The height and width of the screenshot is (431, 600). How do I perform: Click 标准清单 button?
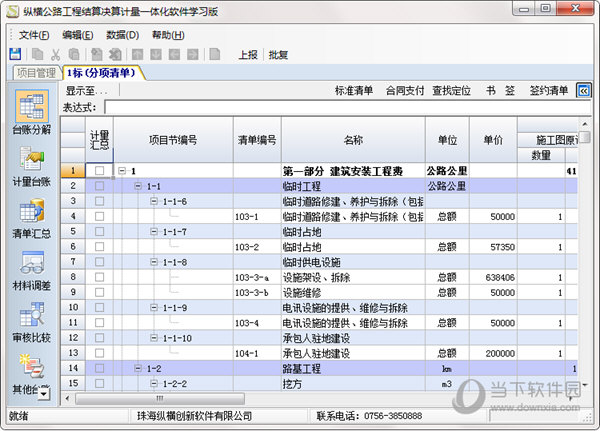click(354, 91)
